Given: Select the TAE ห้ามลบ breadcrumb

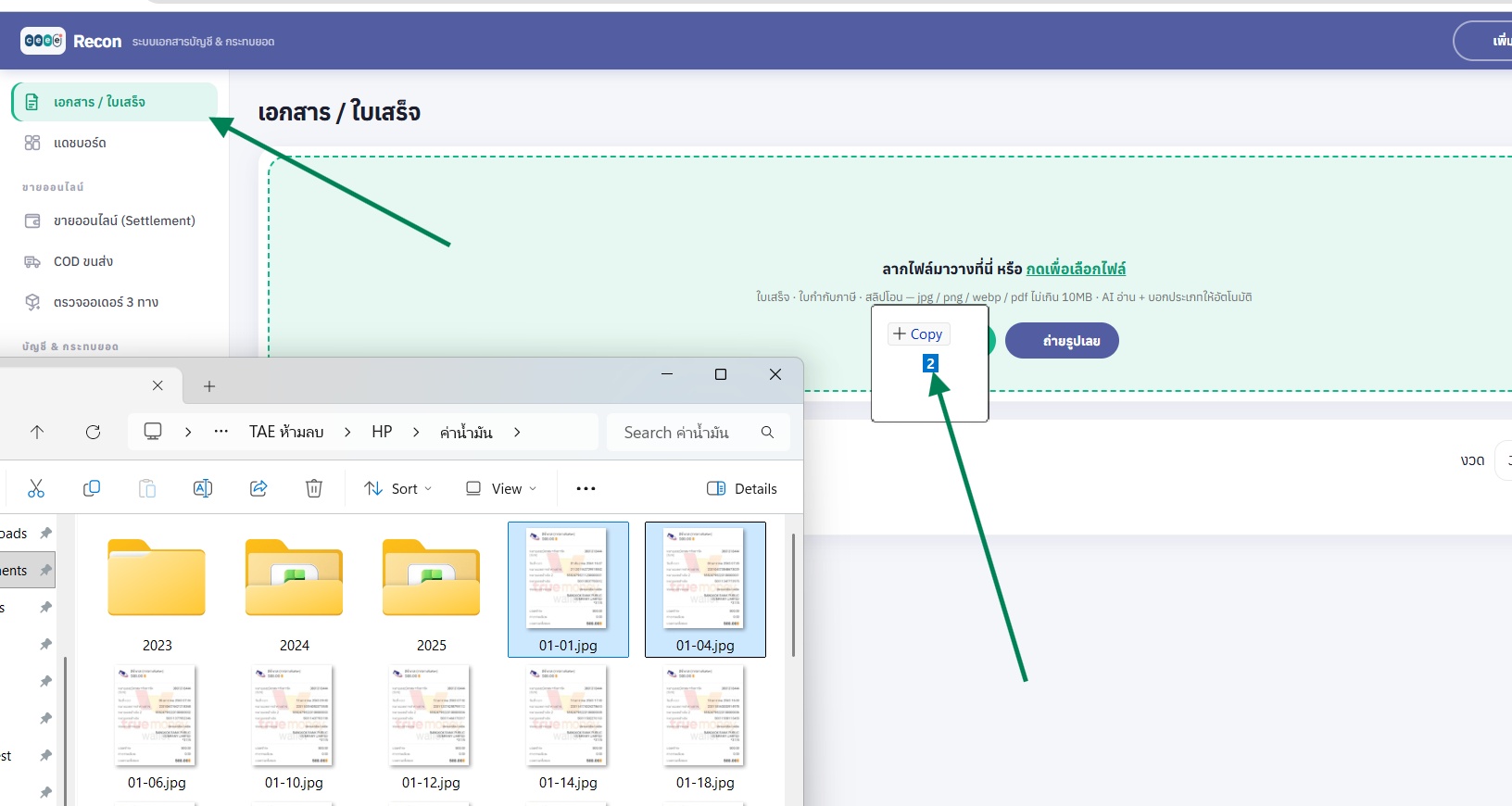Looking at the screenshot, I should point(286,432).
